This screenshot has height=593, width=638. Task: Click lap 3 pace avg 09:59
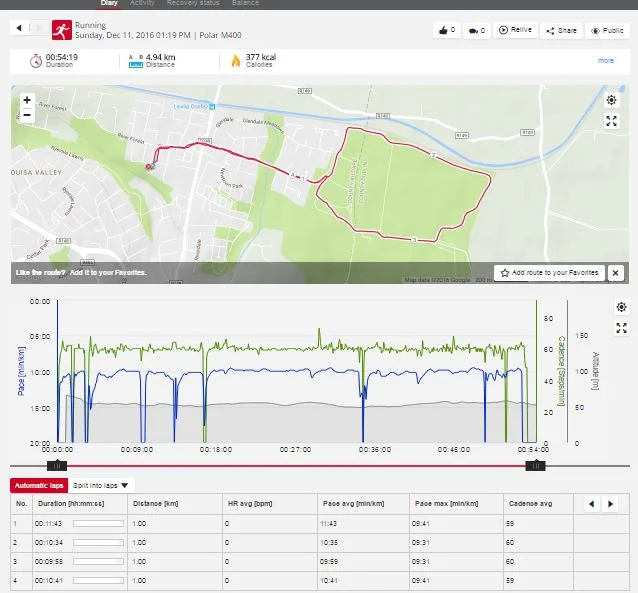click(x=328, y=562)
